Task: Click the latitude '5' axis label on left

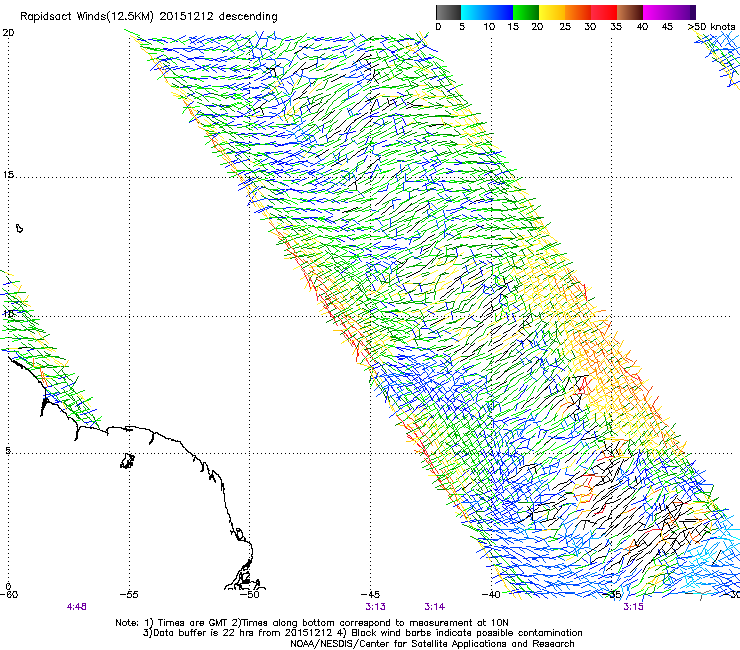Action: pyautogui.click(x=8, y=451)
